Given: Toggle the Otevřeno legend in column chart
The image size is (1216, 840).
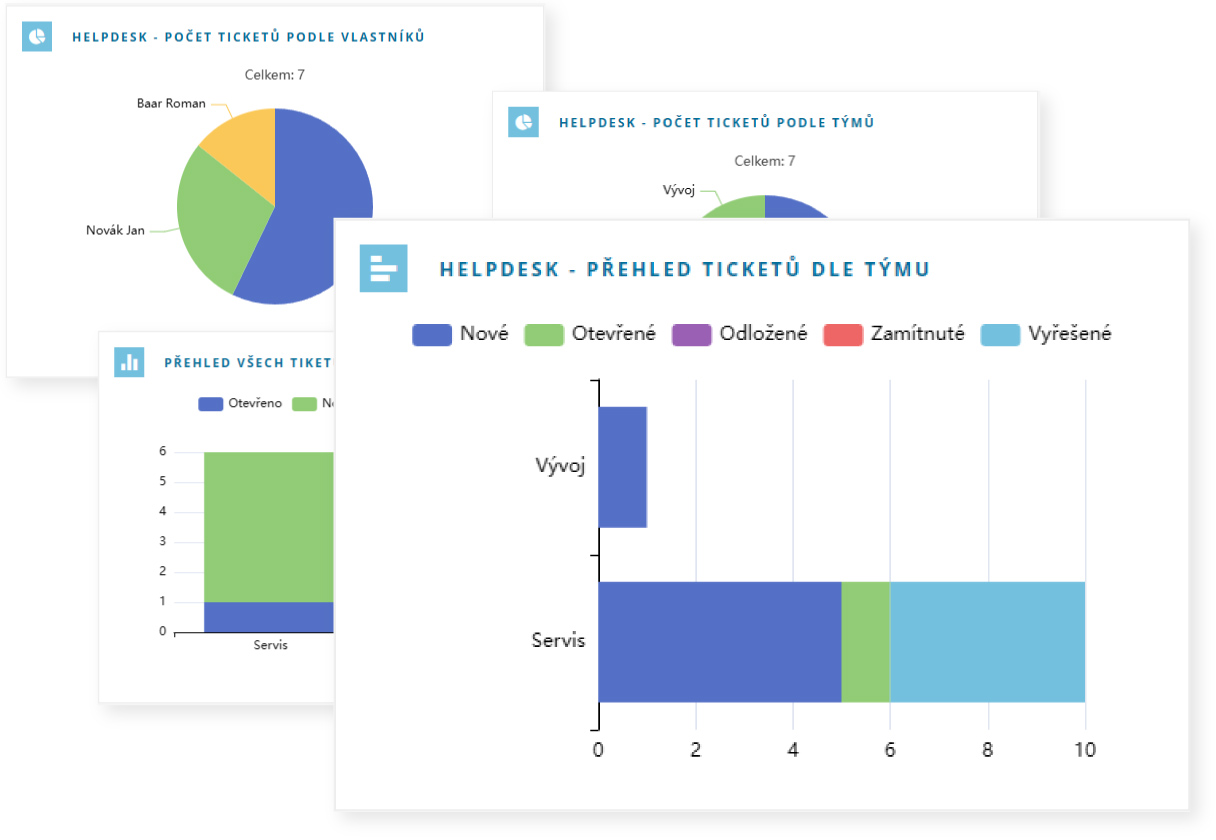Looking at the screenshot, I should (x=240, y=404).
